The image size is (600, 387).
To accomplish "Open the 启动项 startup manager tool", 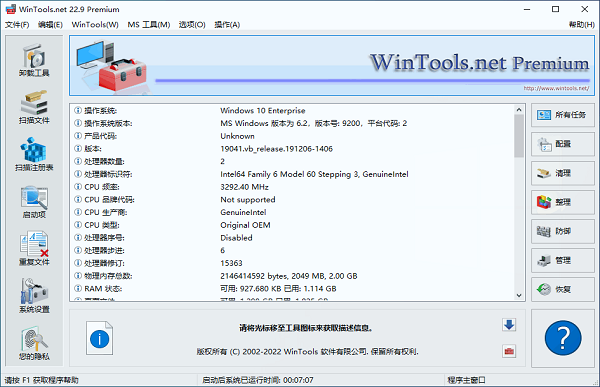I will tap(34, 202).
